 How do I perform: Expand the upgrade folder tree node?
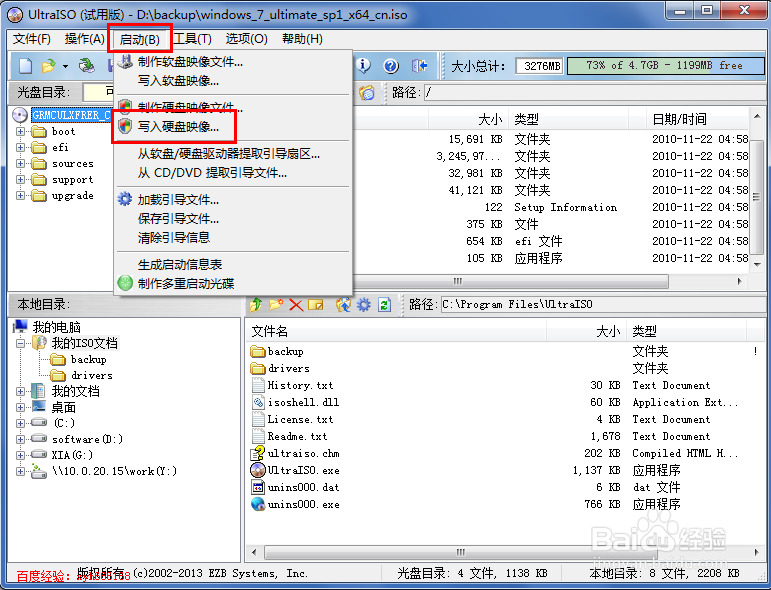pyautogui.click(x=20, y=195)
